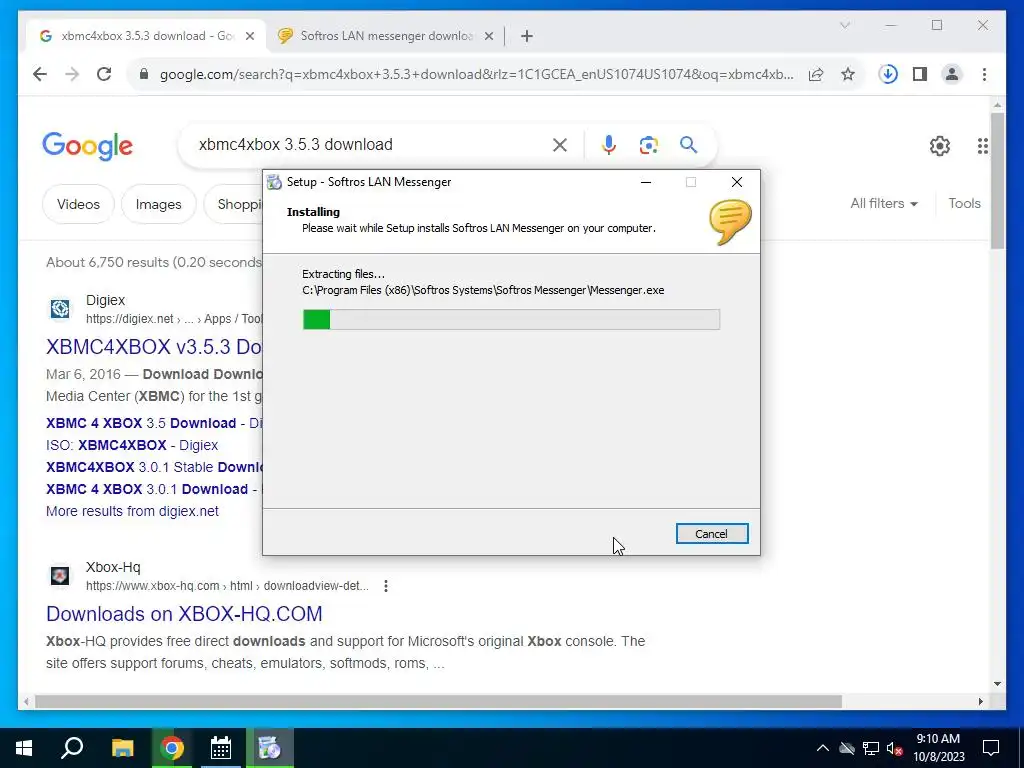Viewport: 1024px width, 768px height.
Task: Open the network status tray icon
Action: (x=871, y=748)
